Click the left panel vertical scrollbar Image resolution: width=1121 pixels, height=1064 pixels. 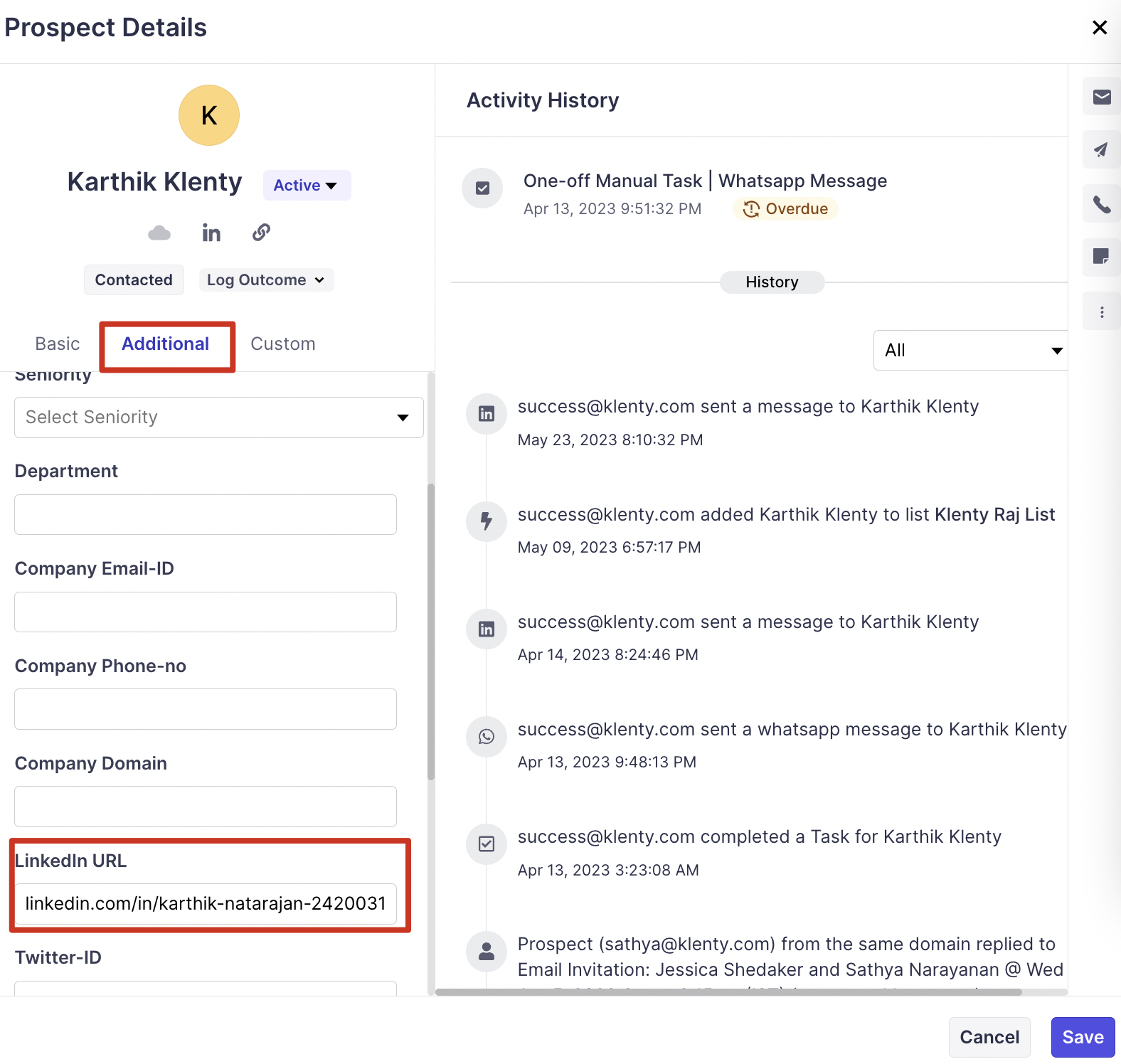click(430, 632)
